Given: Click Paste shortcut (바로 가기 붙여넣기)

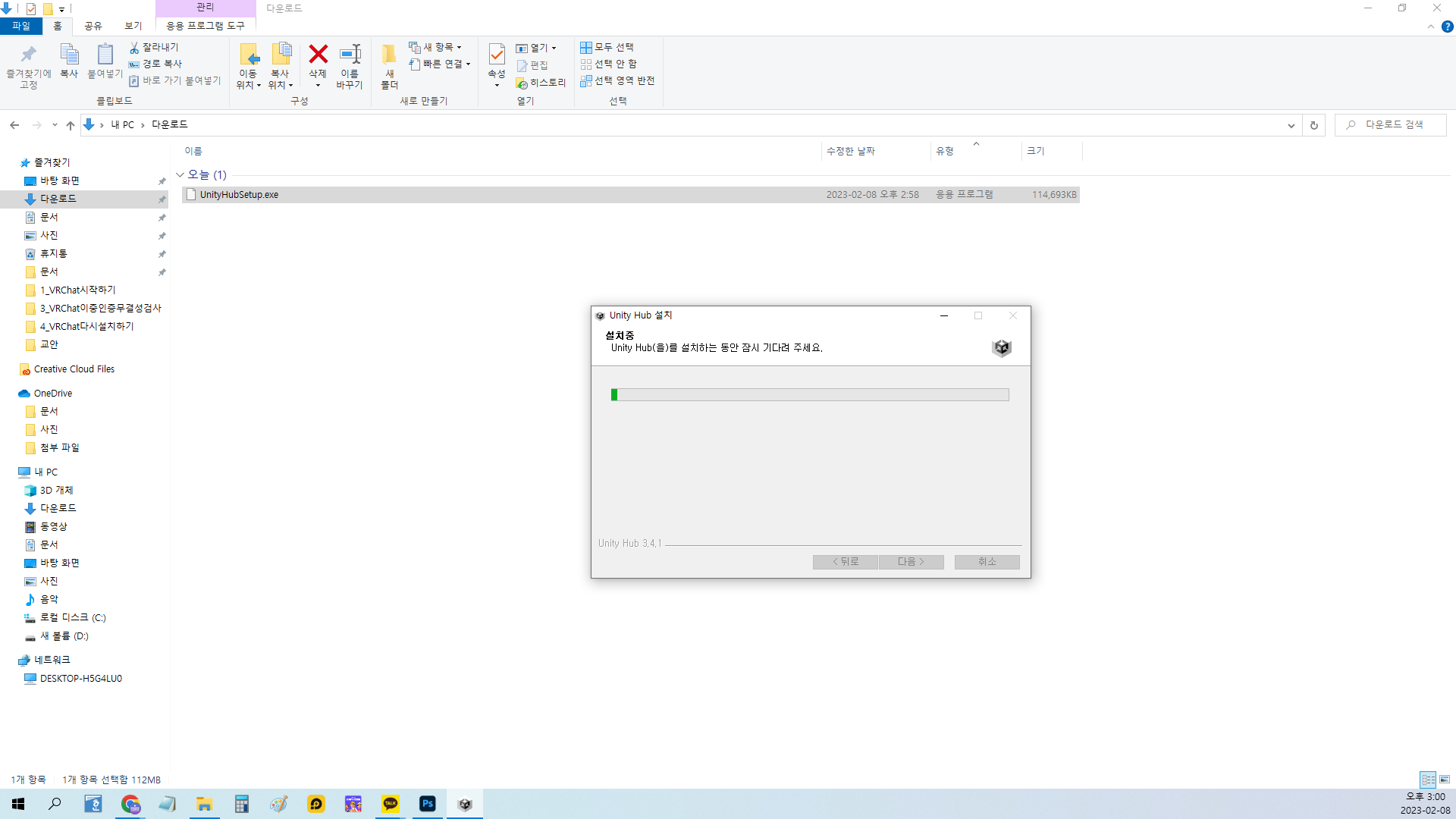Looking at the screenshot, I should (x=174, y=80).
